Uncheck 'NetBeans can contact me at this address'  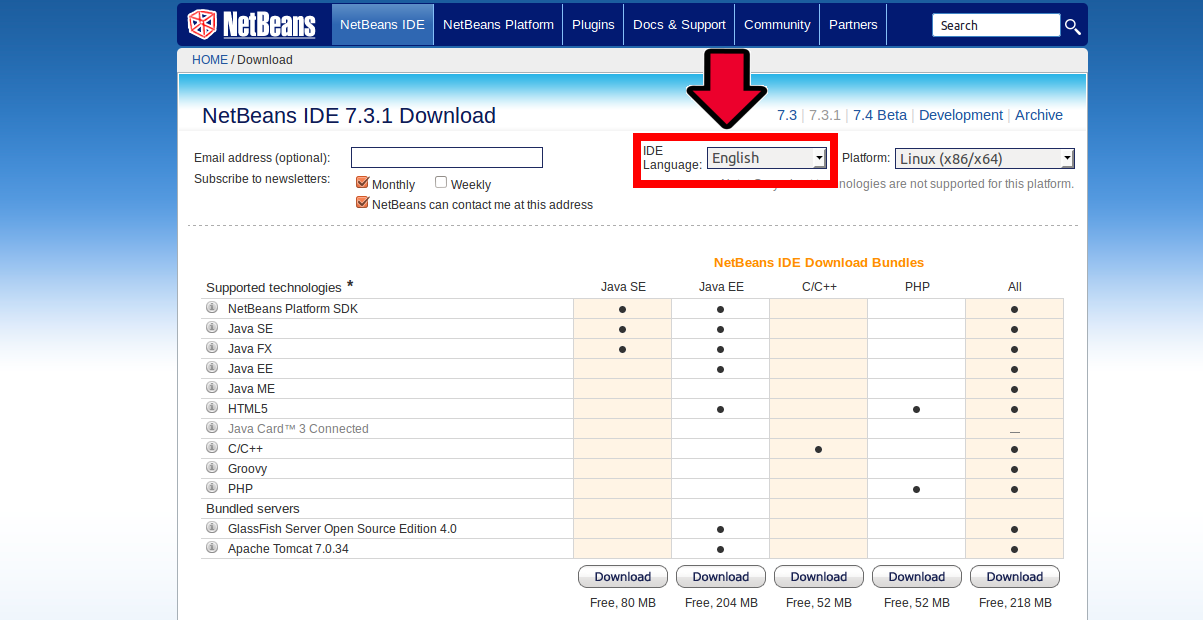[x=362, y=202]
